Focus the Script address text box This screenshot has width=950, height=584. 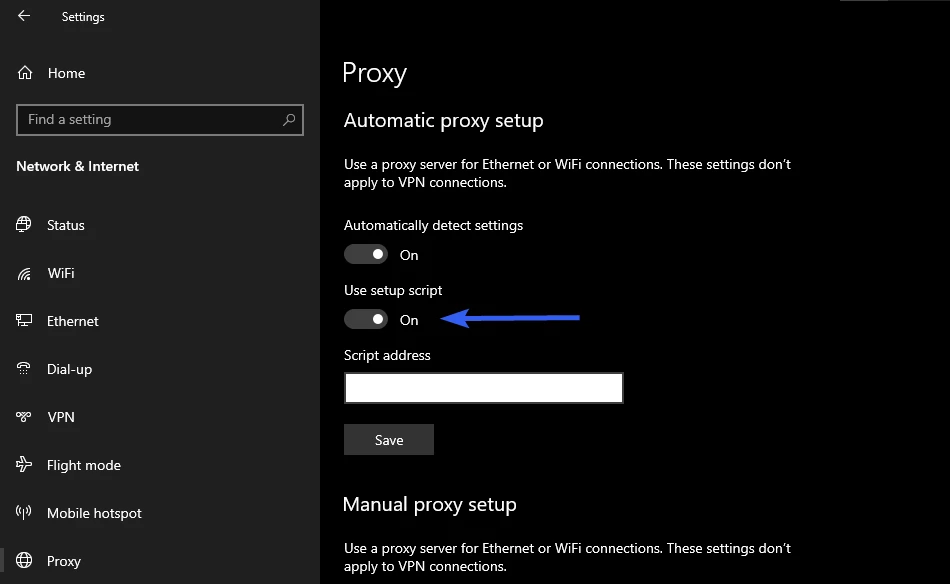(x=483, y=388)
